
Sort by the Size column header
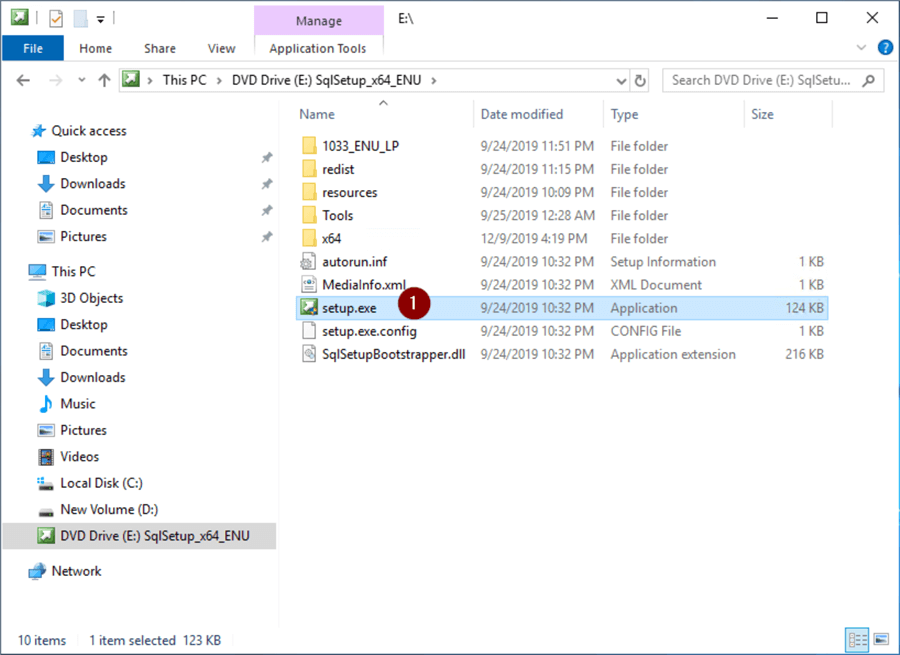762,114
